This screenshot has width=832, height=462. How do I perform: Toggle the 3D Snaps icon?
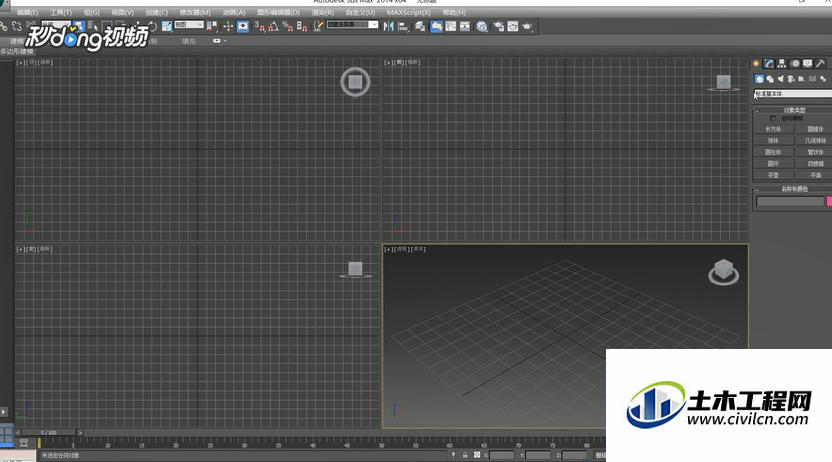259,26
